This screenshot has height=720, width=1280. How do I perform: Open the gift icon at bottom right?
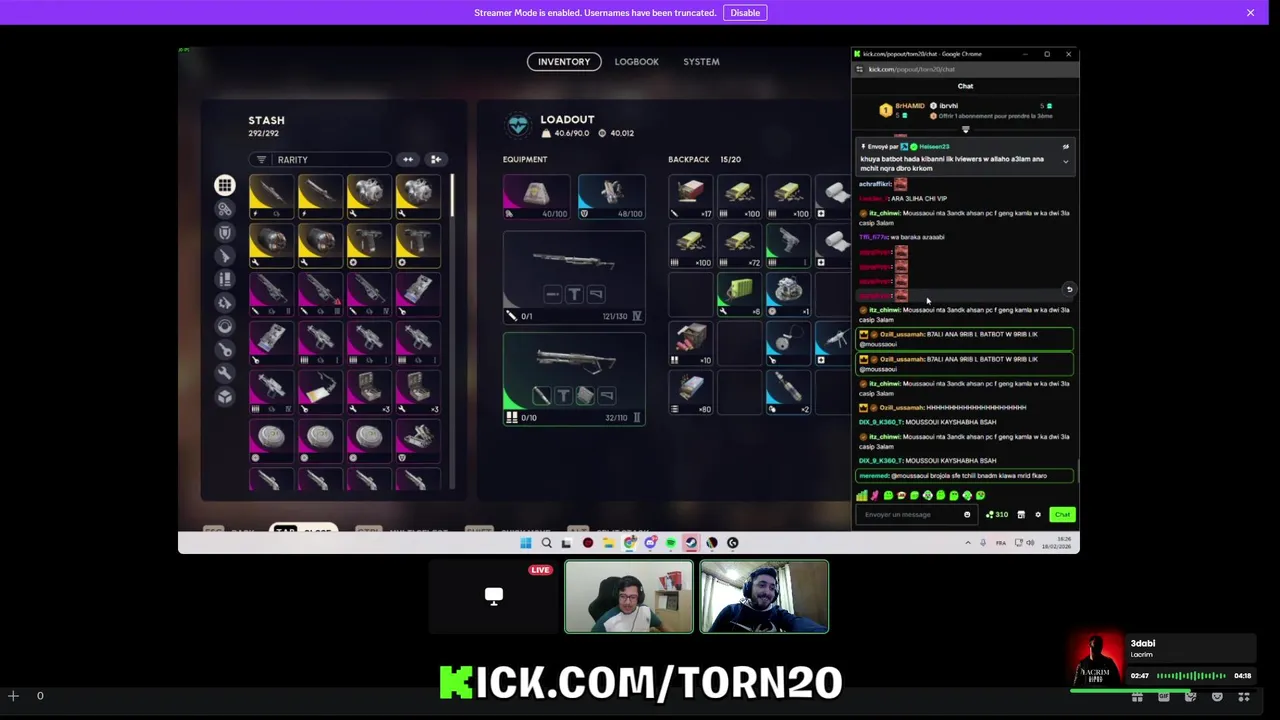click(x=1137, y=697)
